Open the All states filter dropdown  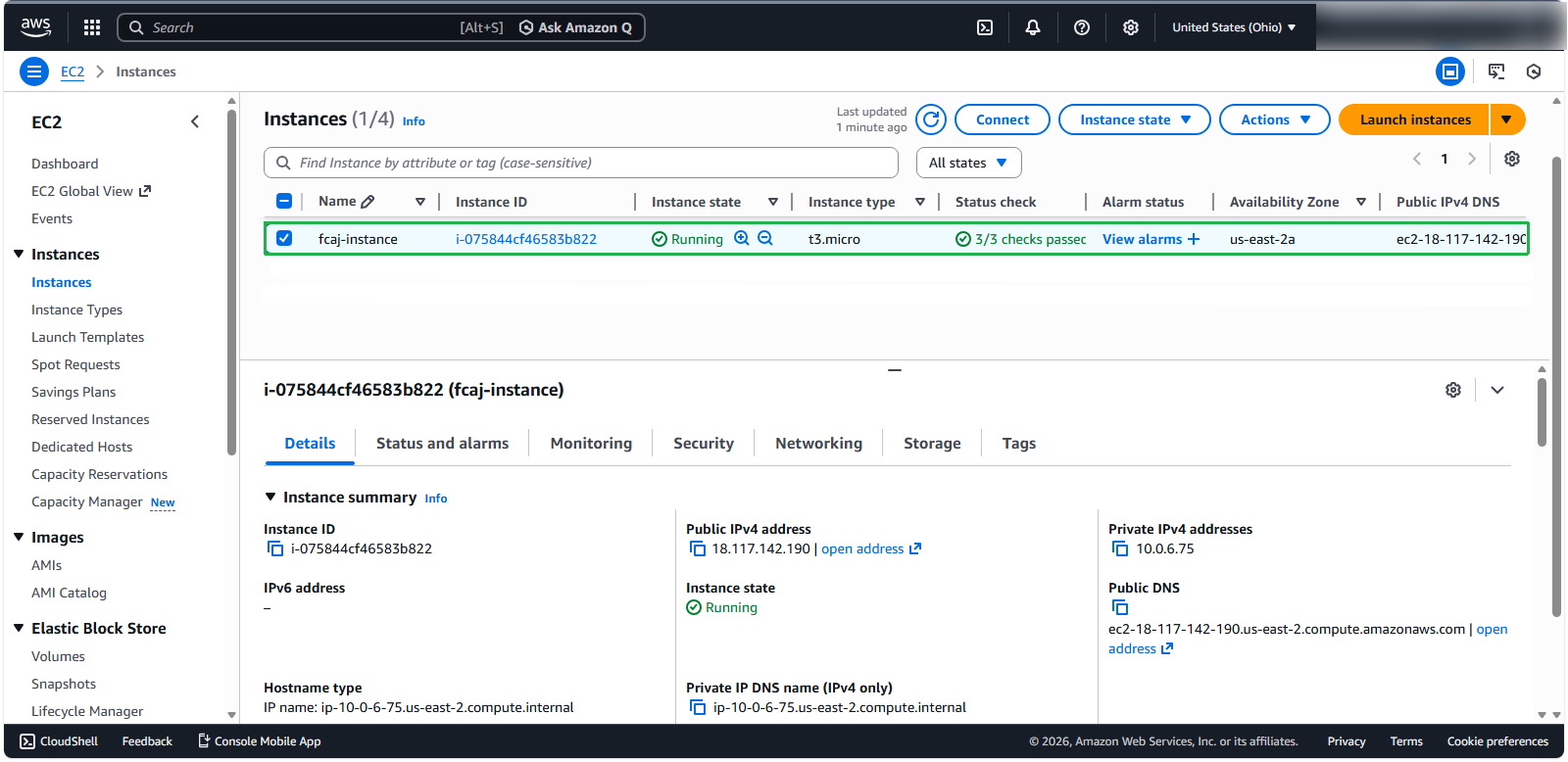(968, 163)
